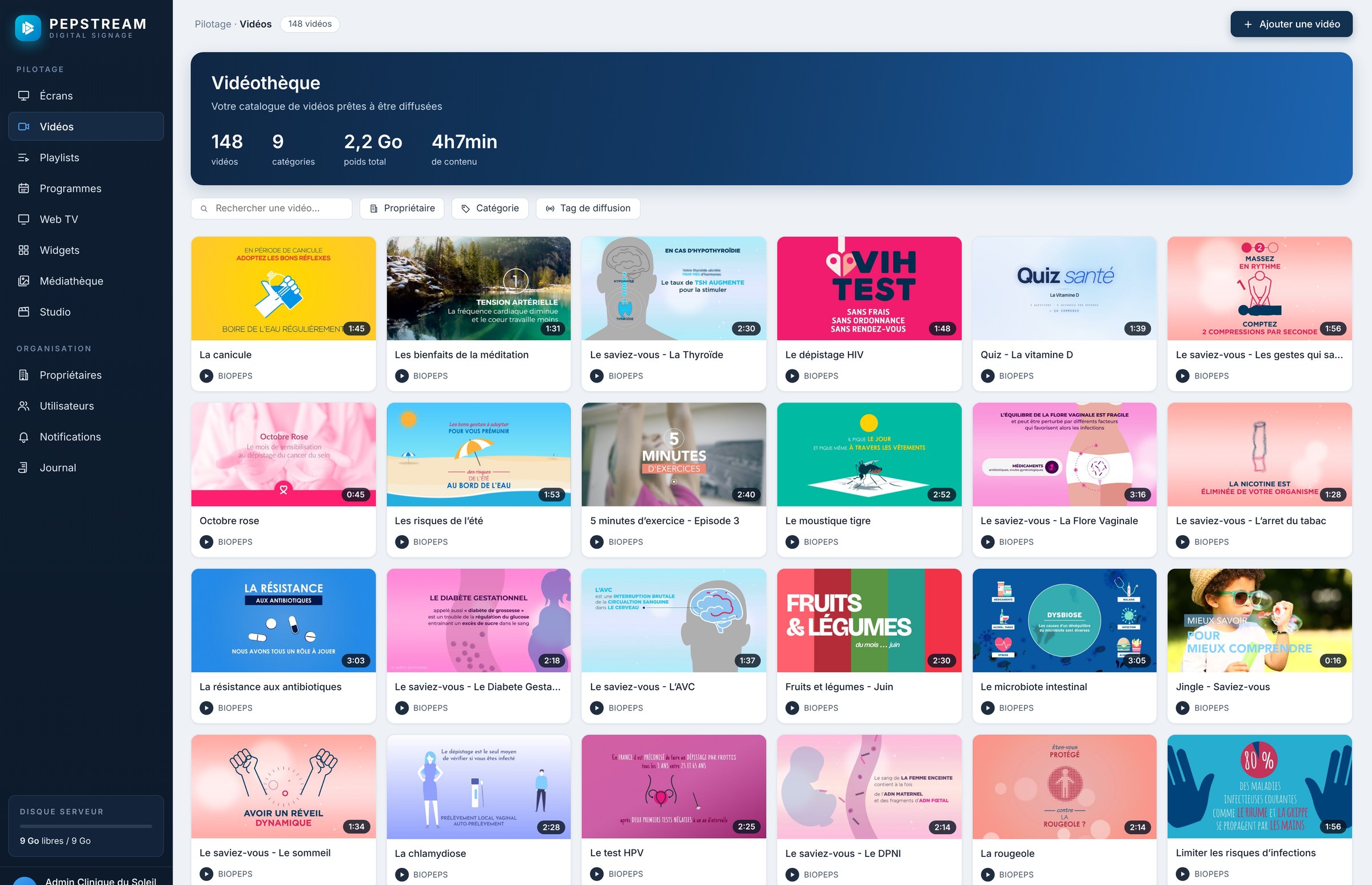Open the Notifications menu entry
This screenshot has width=1372, height=885.
pos(86,437)
